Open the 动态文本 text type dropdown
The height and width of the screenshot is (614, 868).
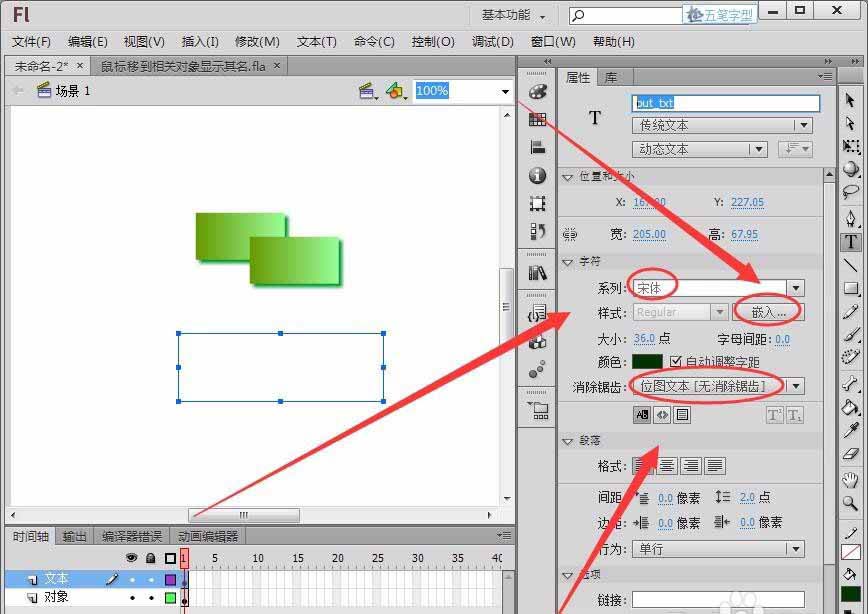pyautogui.click(x=700, y=149)
